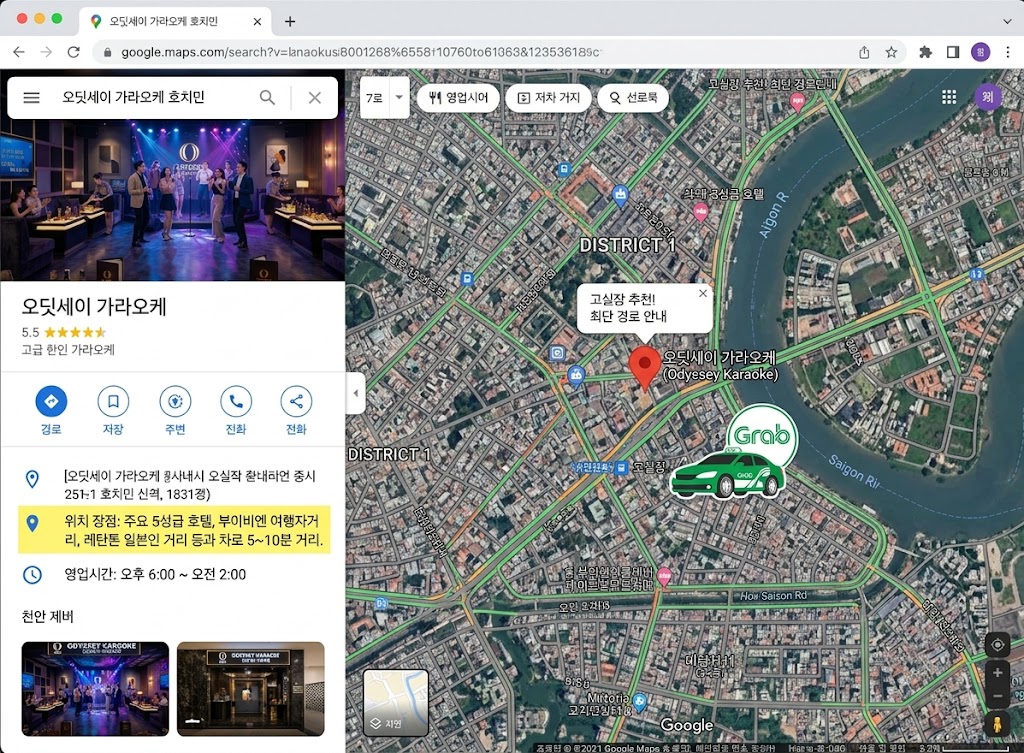Screen dimensions: 1024x753
Task: Click the yellow Street View pegman
Action: [997, 726]
